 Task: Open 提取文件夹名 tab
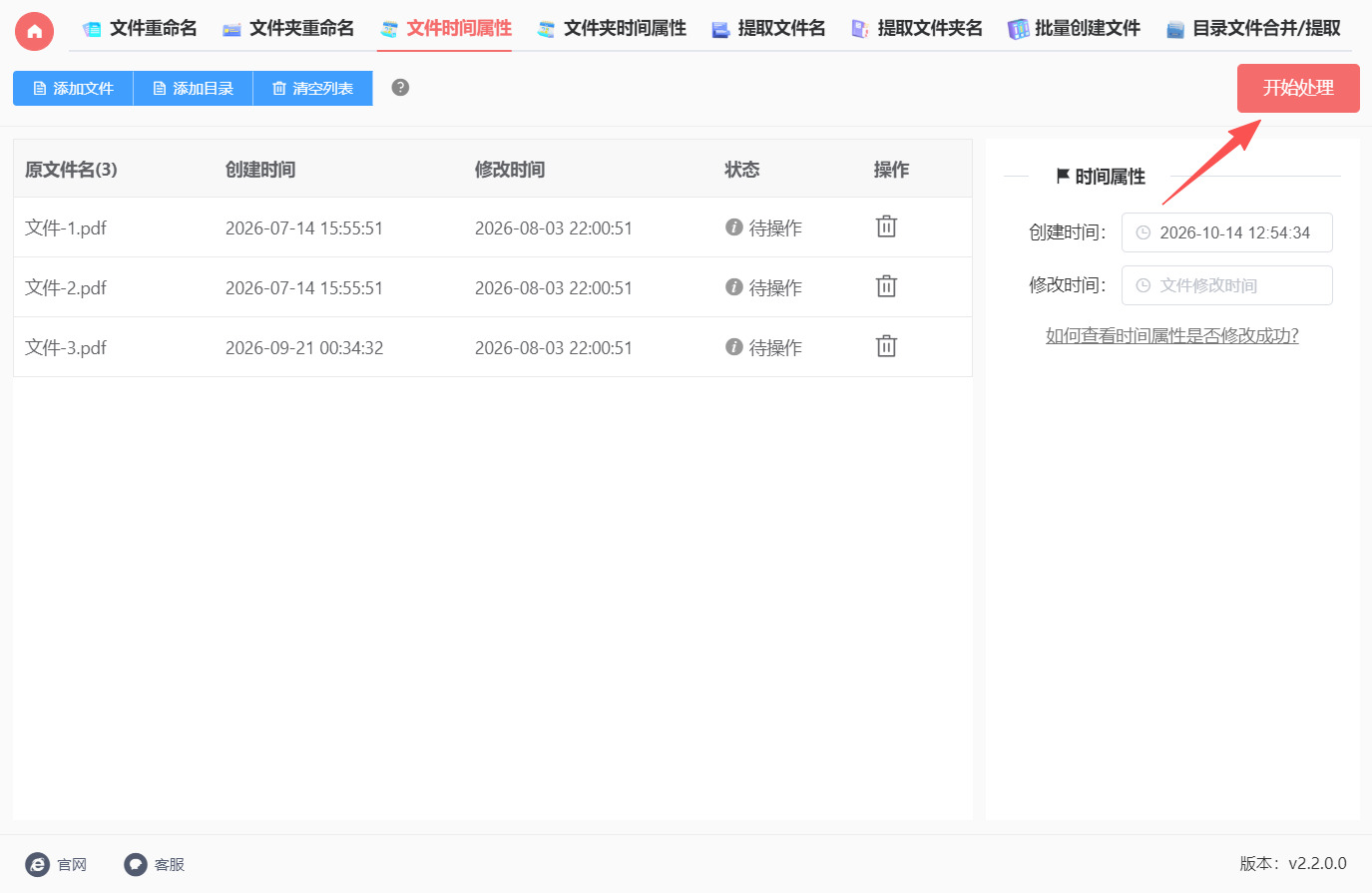coord(917,29)
